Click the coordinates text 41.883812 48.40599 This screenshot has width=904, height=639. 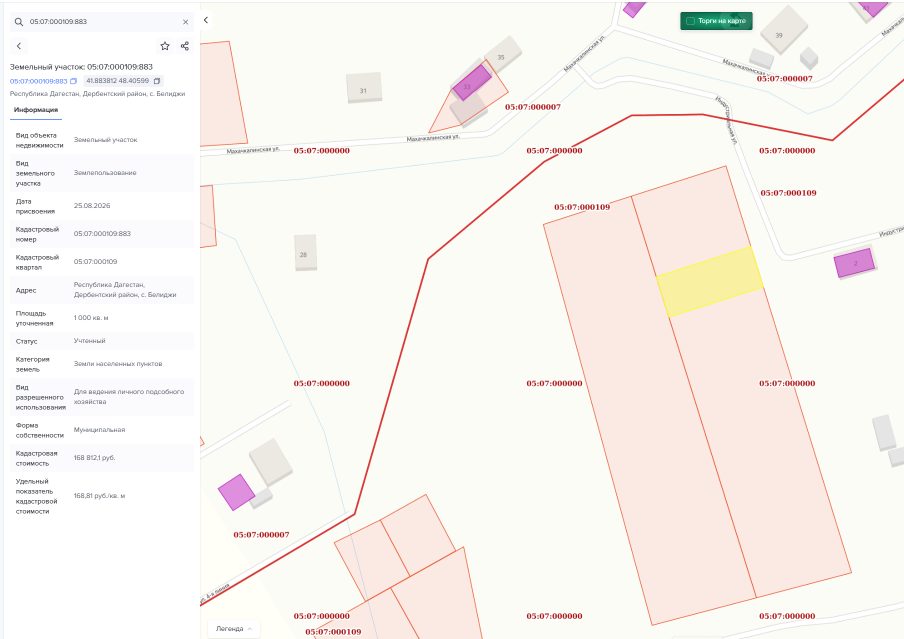[x=118, y=81]
